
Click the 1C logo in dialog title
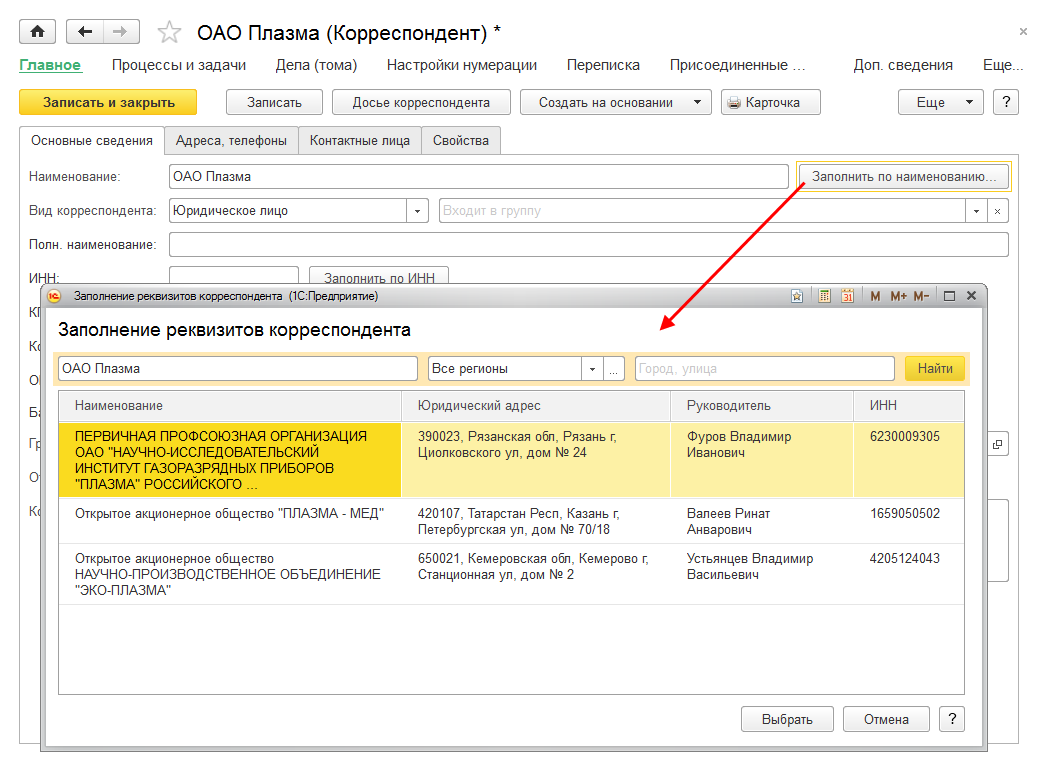[54, 296]
